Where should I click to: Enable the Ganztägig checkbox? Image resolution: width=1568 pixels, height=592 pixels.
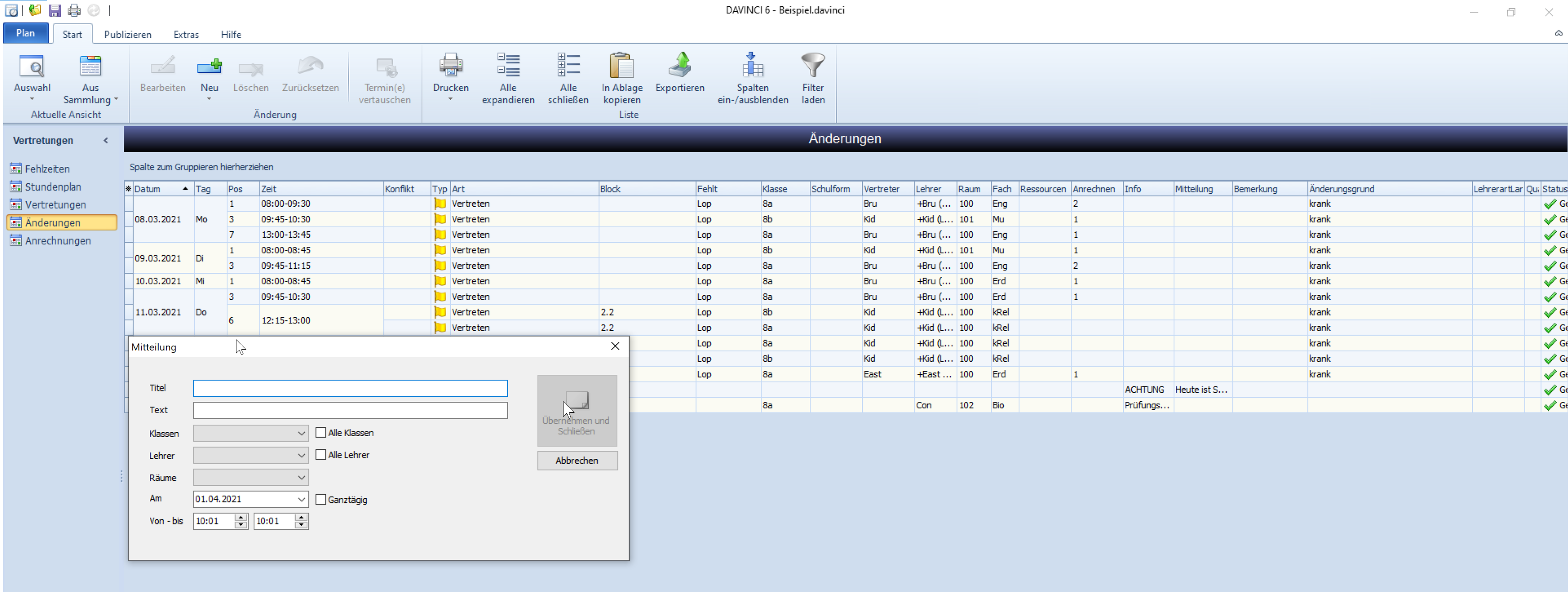[x=321, y=499]
